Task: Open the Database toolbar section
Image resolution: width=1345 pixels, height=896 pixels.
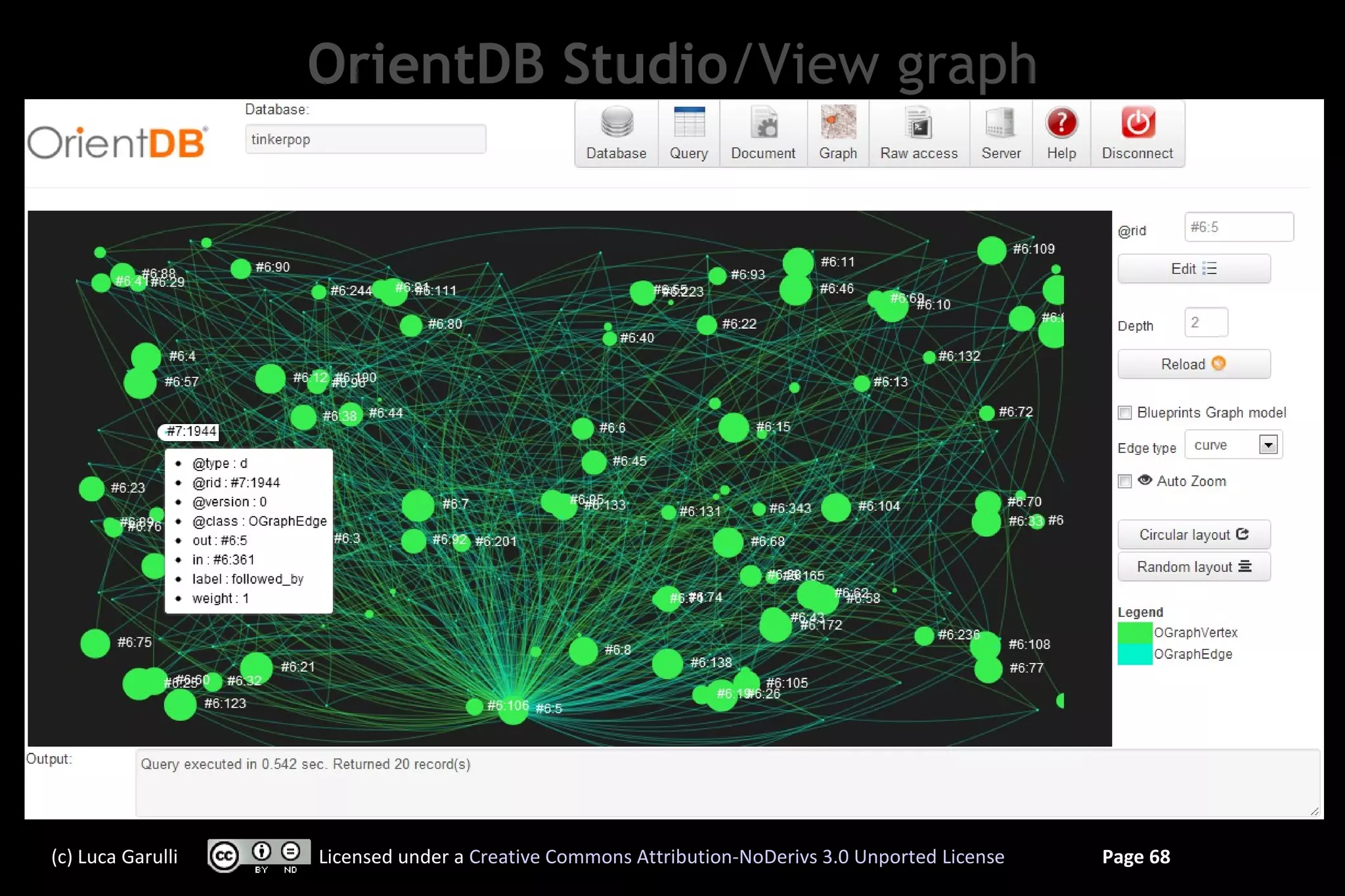Action: pos(616,134)
